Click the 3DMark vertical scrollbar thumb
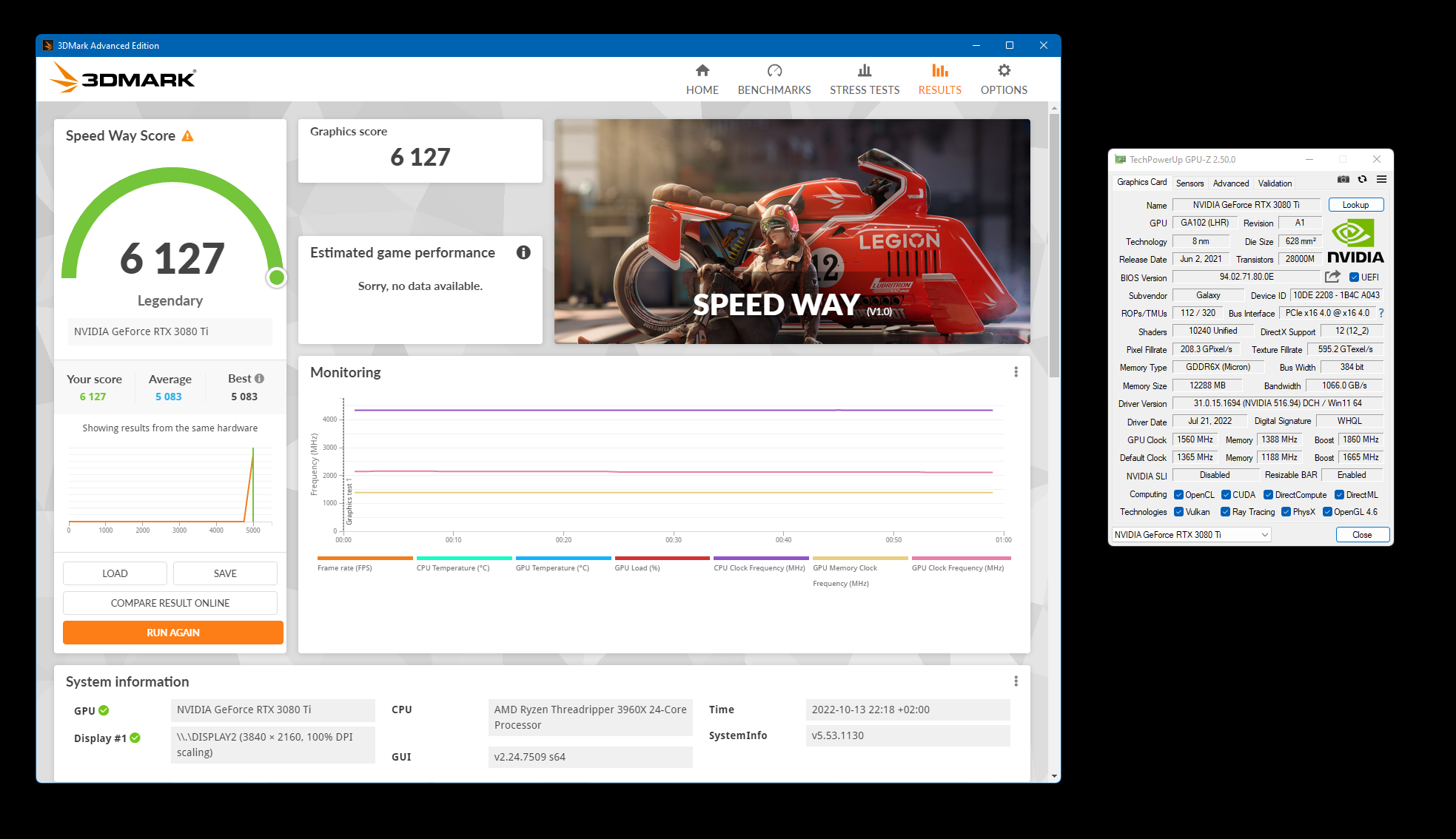 pyautogui.click(x=1054, y=244)
